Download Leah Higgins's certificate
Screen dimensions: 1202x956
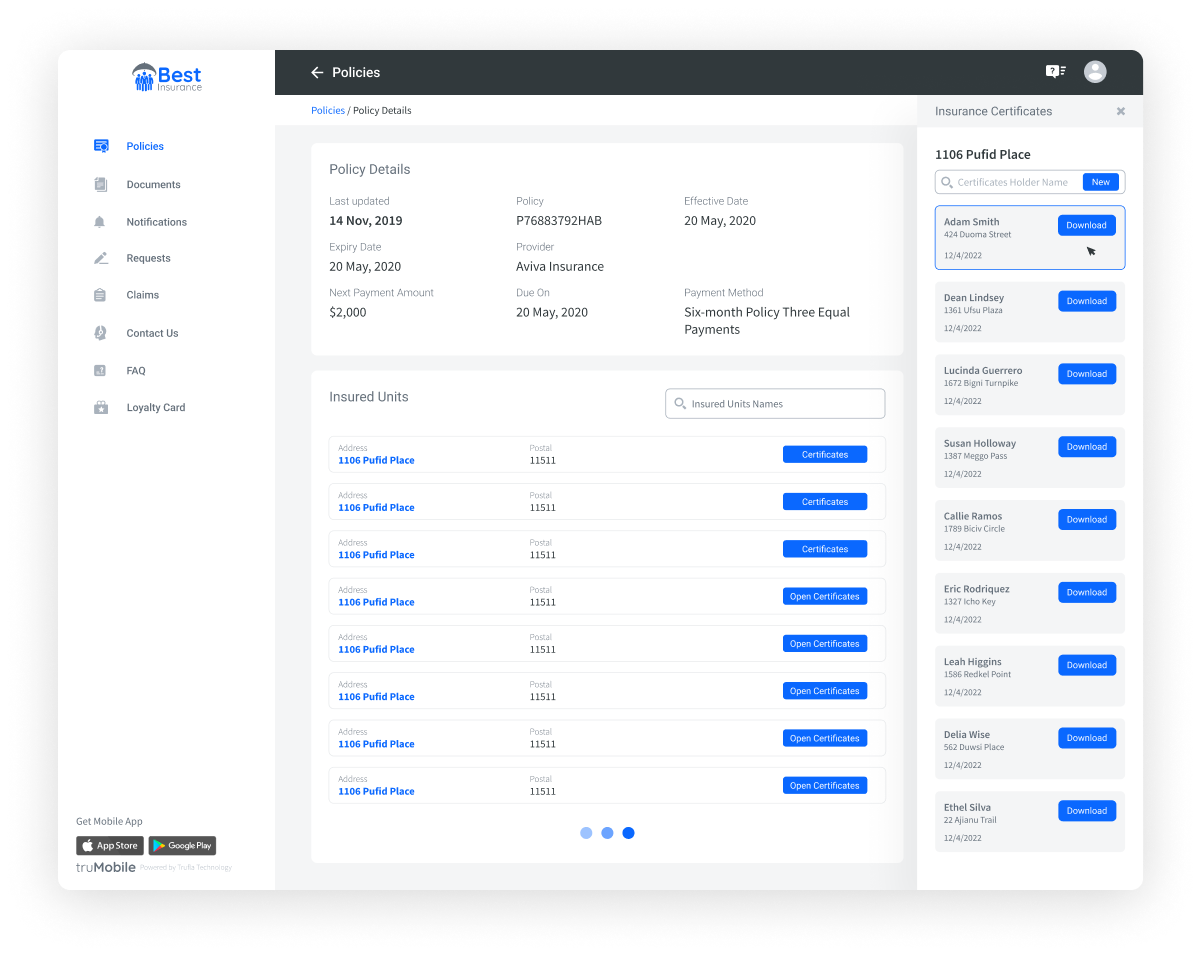(1086, 665)
